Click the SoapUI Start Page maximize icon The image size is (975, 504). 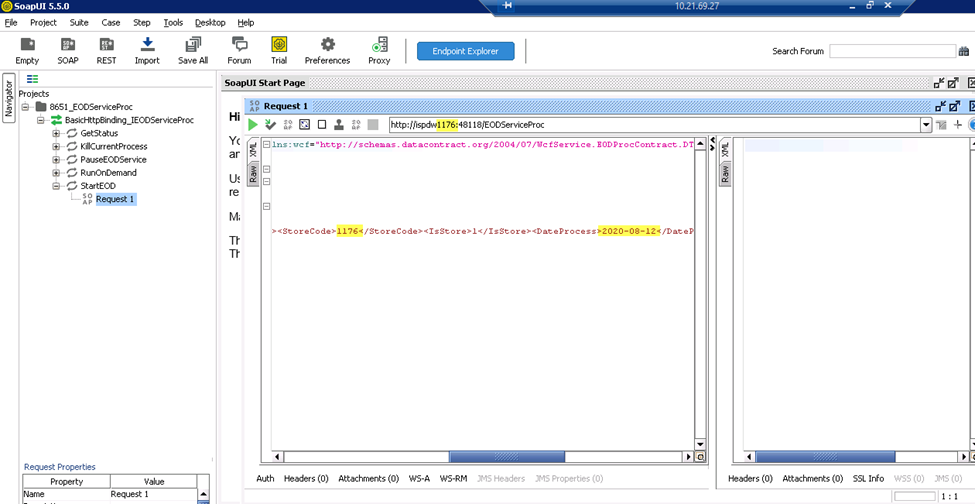pos(954,83)
